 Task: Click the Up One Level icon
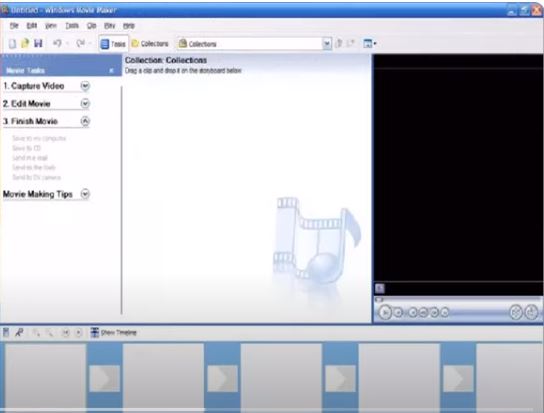(x=339, y=44)
